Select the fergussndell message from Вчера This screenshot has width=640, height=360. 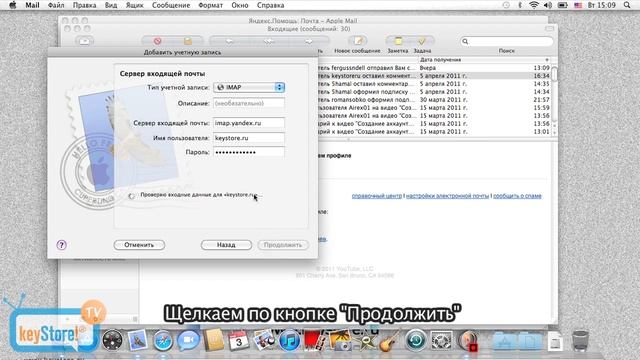(434, 68)
